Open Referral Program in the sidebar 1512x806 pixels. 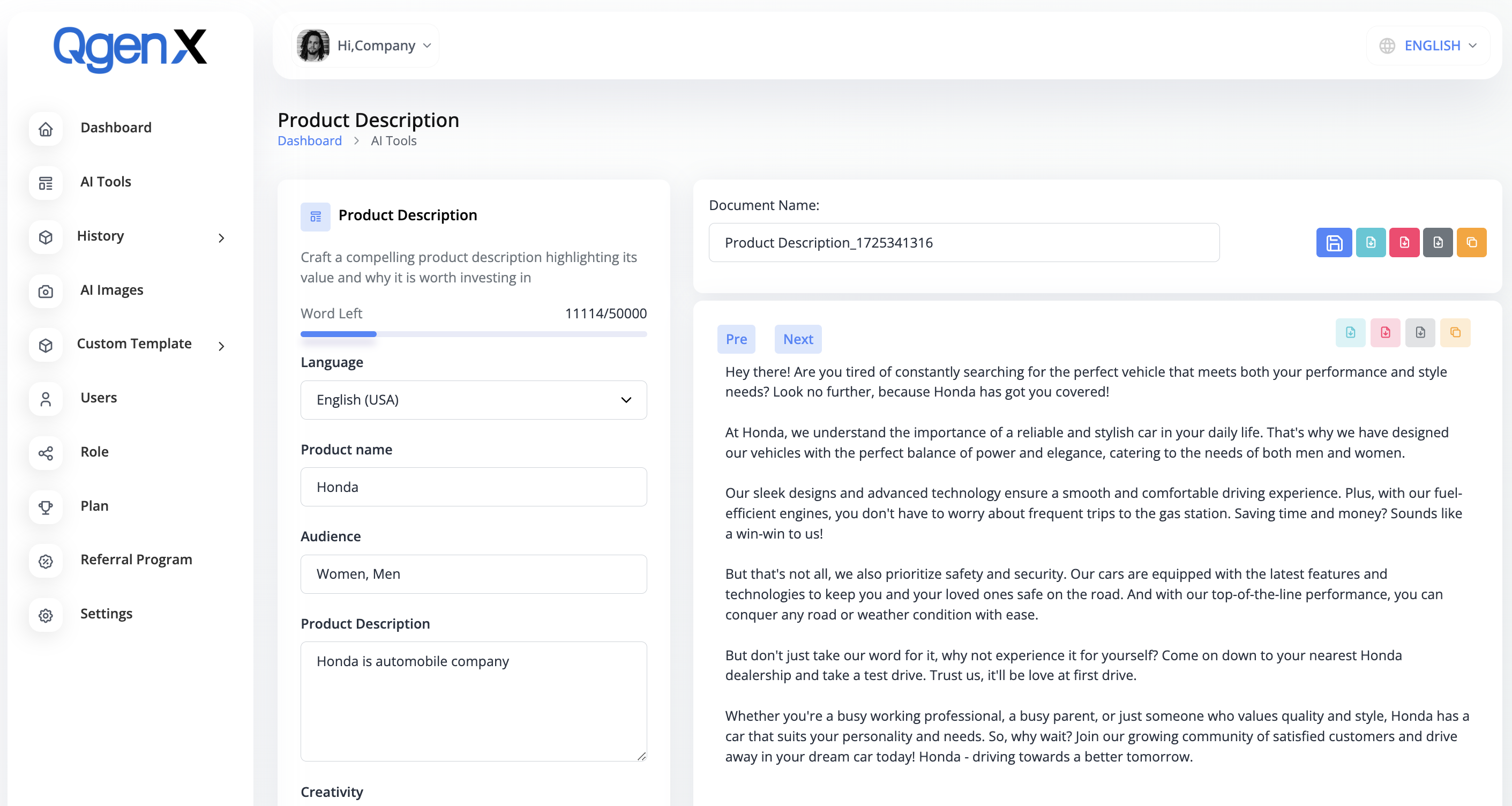pyautogui.click(x=136, y=559)
